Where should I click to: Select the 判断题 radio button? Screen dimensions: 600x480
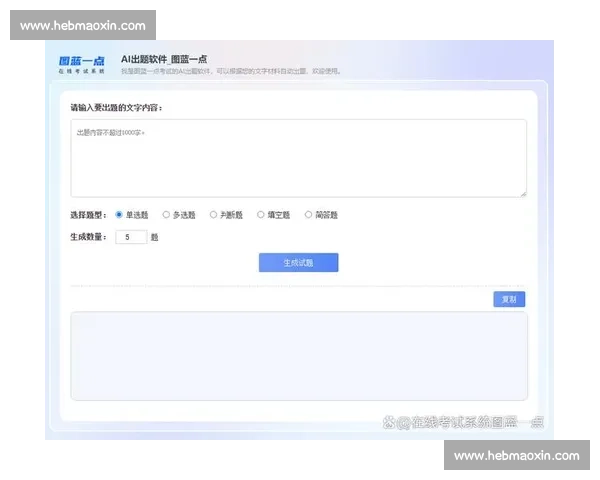click(x=213, y=215)
